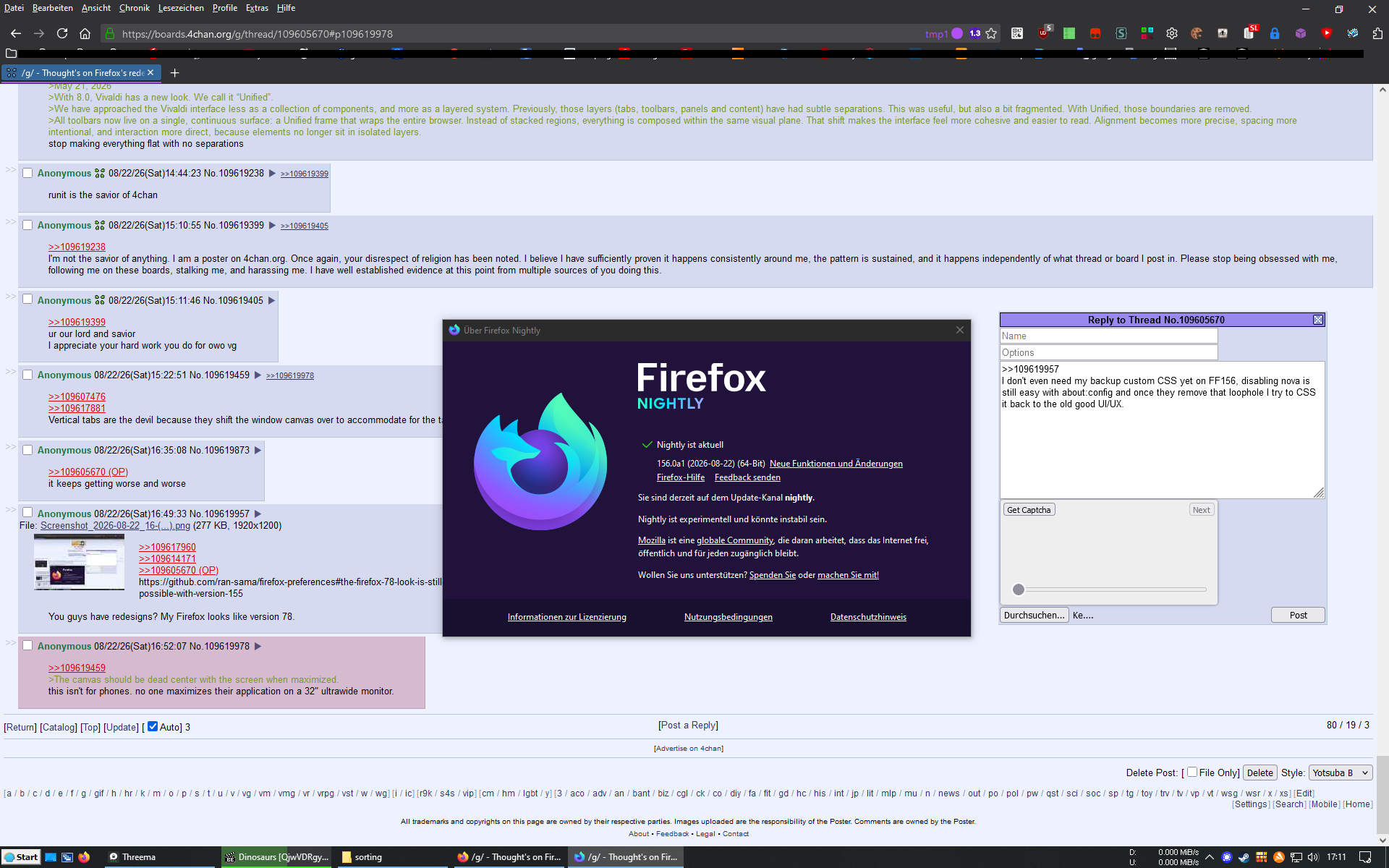
Task: Open the post menu arrow for No.109619957
Action: (258, 514)
